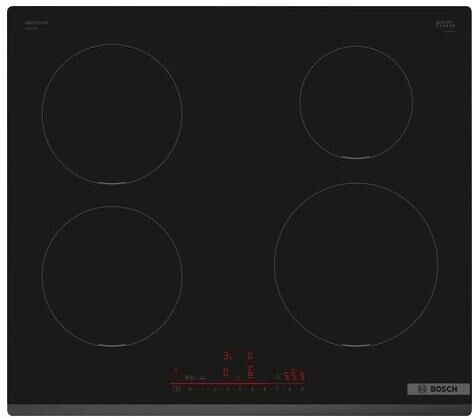Viewport: 472px width, 418px height.
Task: Select the rear-left zone display showing 3
Action: 228,356
